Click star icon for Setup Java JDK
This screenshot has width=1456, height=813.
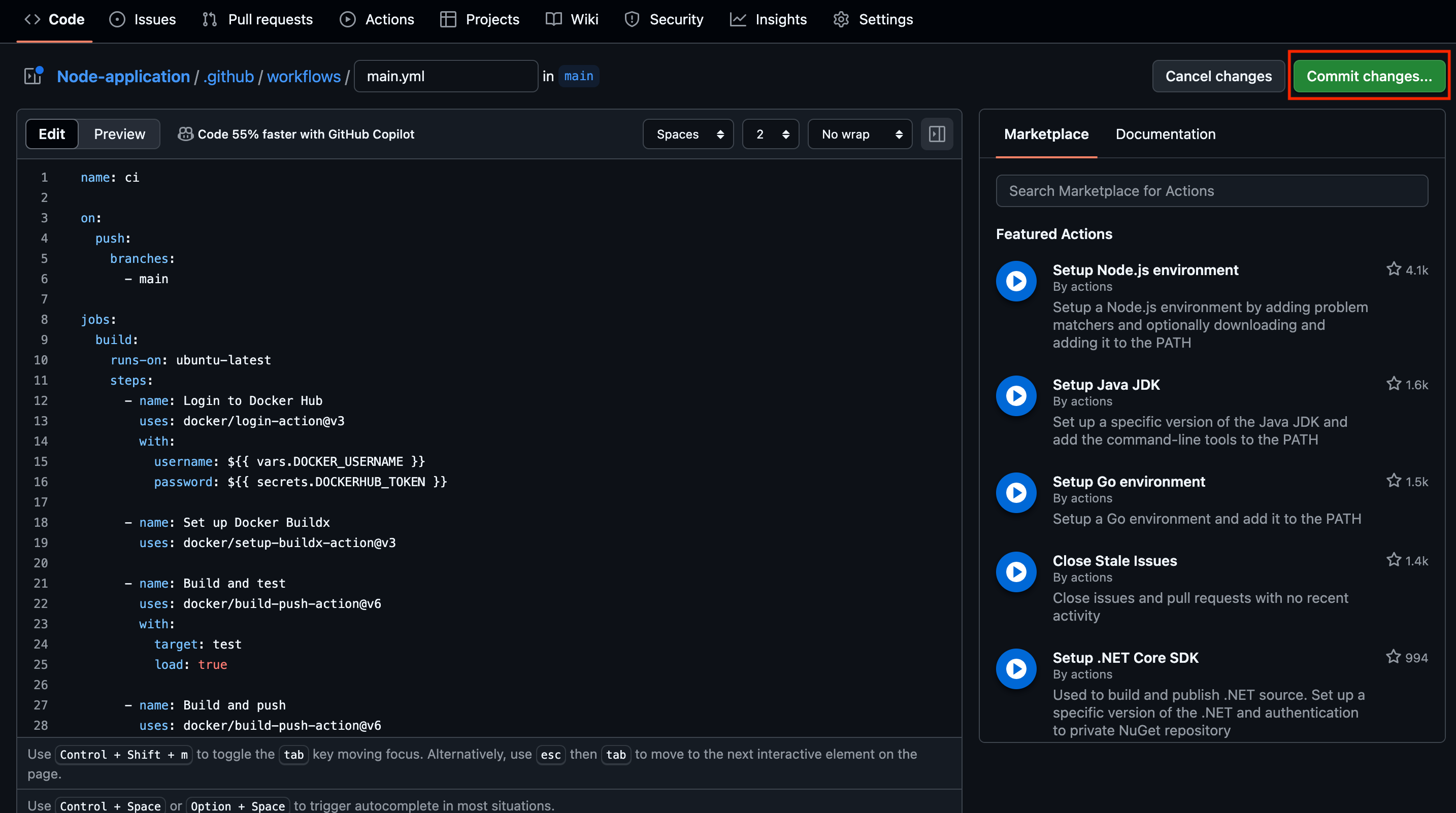1393,384
